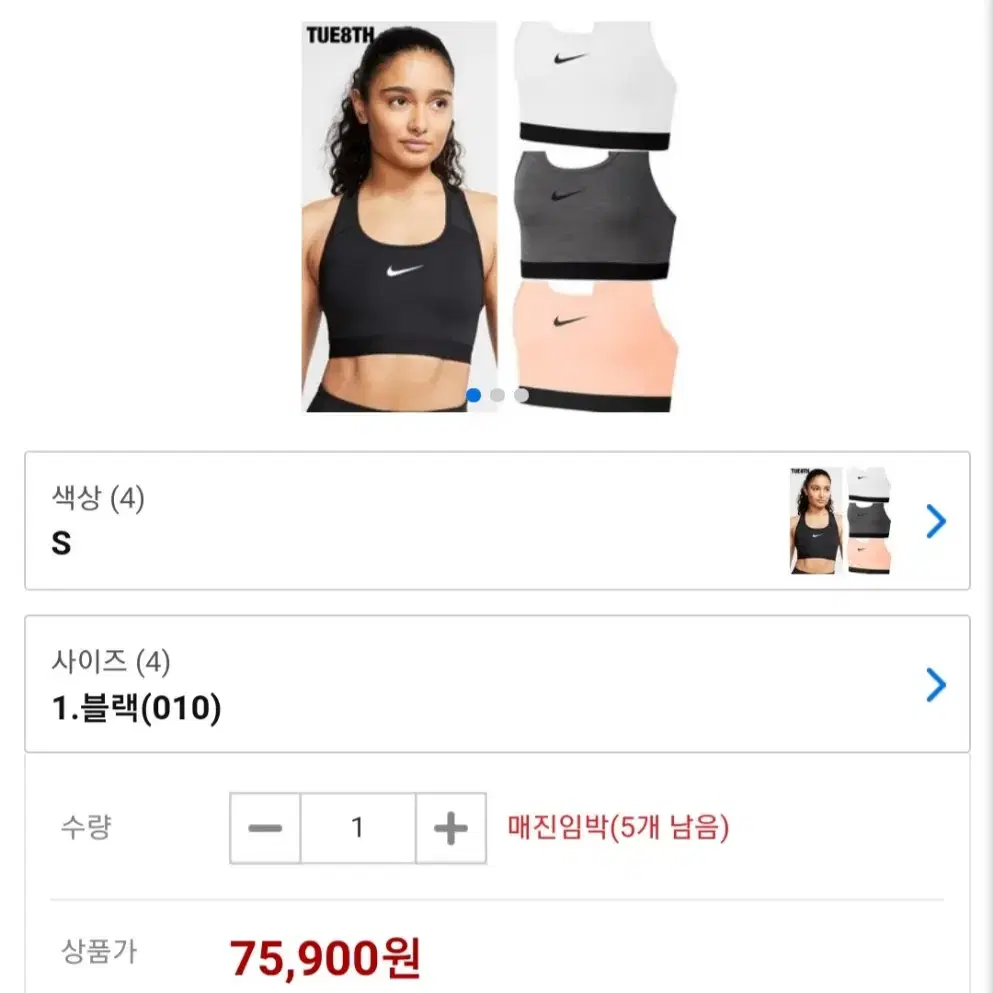Image resolution: width=993 pixels, height=993 pixels.
Task: Click the 75,900원 price text
Action: coord(325,958)
